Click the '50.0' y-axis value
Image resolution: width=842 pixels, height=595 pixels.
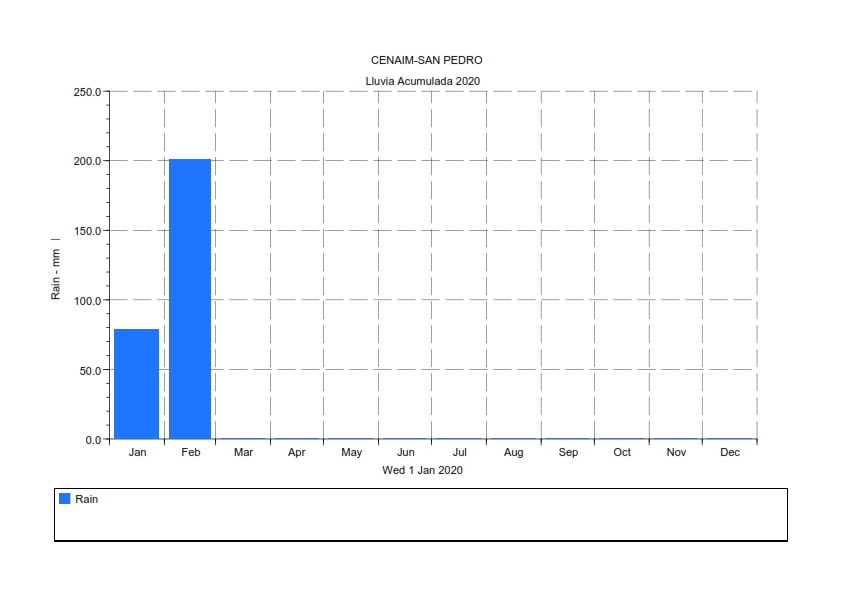click(x=90, y=371)
